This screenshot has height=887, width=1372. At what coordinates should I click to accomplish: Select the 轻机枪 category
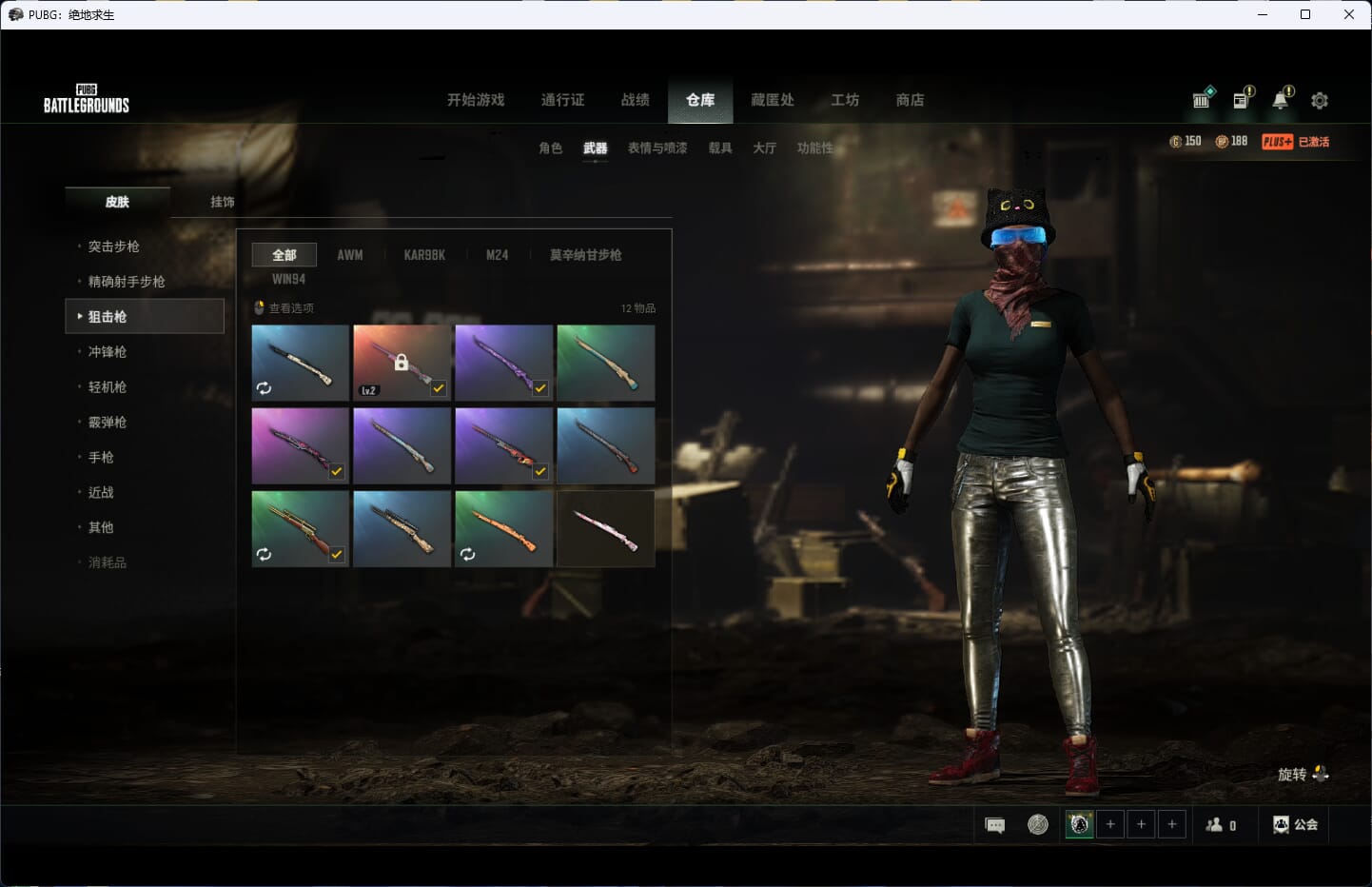[x=107, y=387]
